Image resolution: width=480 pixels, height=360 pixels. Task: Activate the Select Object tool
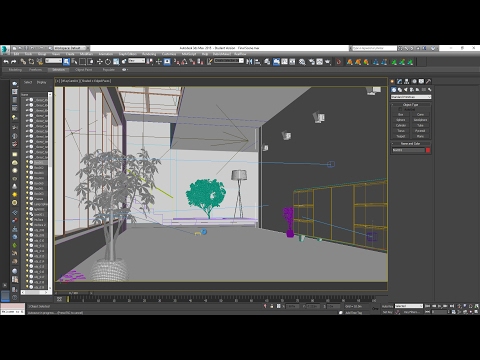(66, 62)
